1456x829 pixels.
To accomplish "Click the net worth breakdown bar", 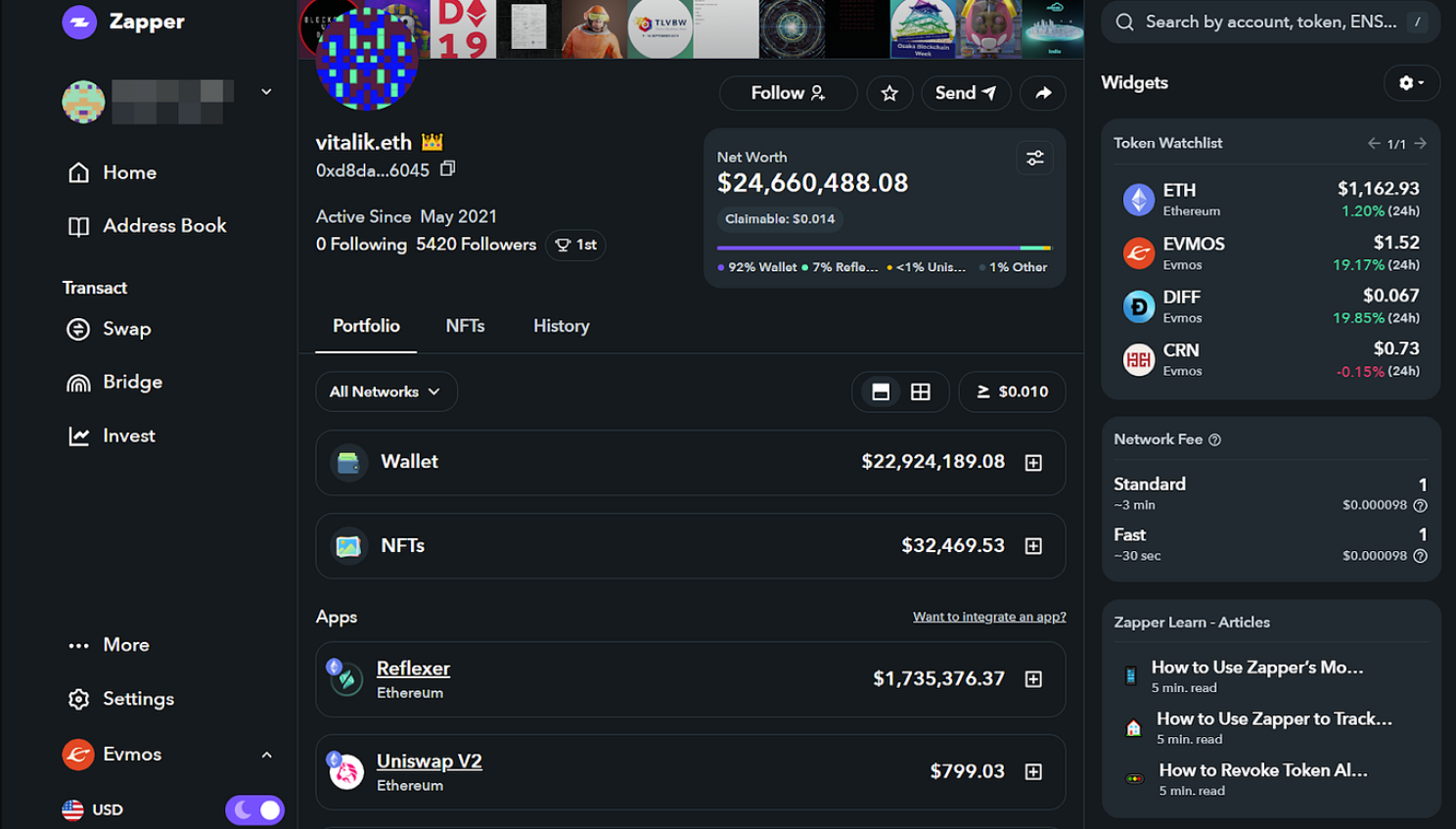I will (884, 248).
